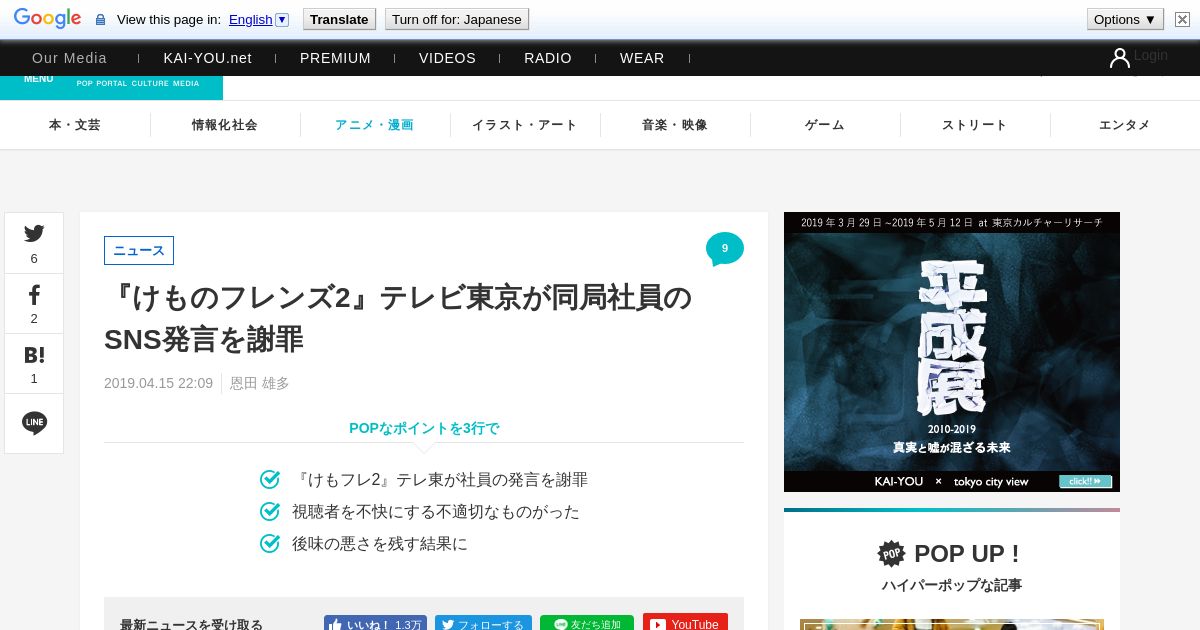Click the ニュース category tag
1200x630 pixels.
pyautogui.click(x=139, y=251)
